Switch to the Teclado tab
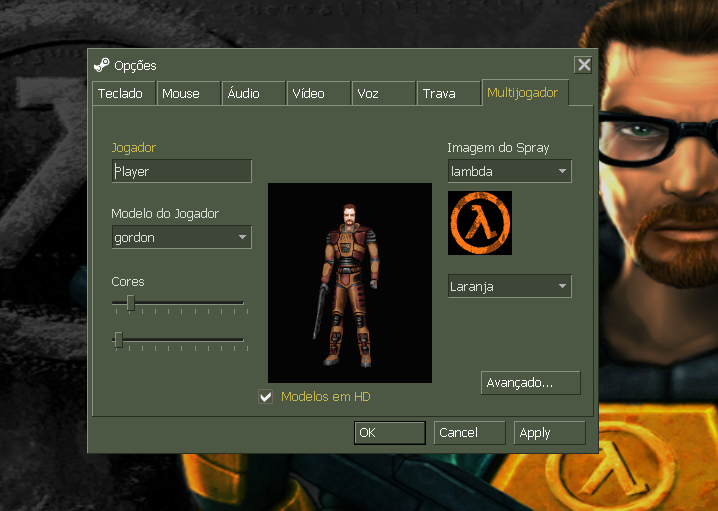This screenshot has height=511, width=718. point(124,93)
